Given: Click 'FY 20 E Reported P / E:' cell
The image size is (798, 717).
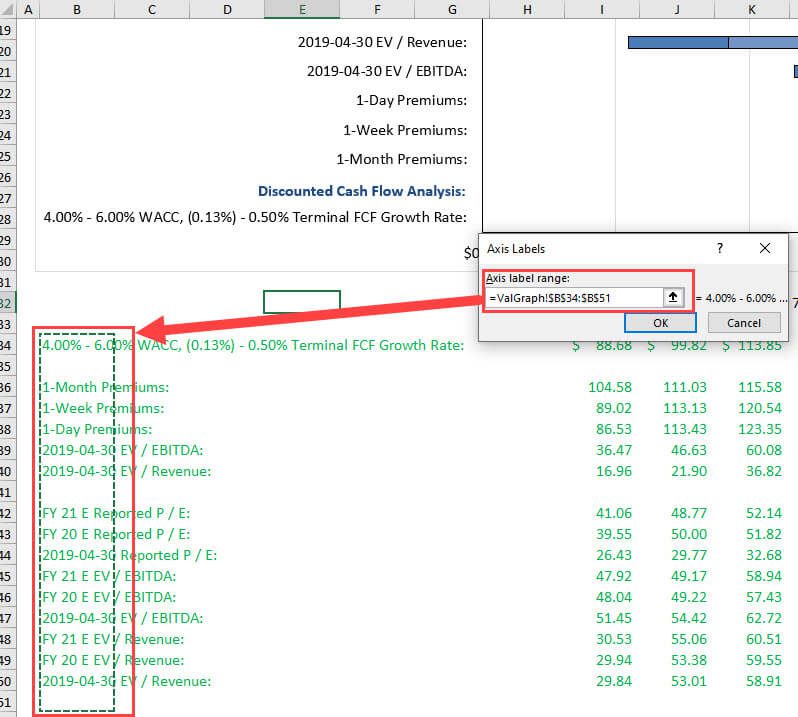Looking at the screenshot, I should [x=116, y=534].
